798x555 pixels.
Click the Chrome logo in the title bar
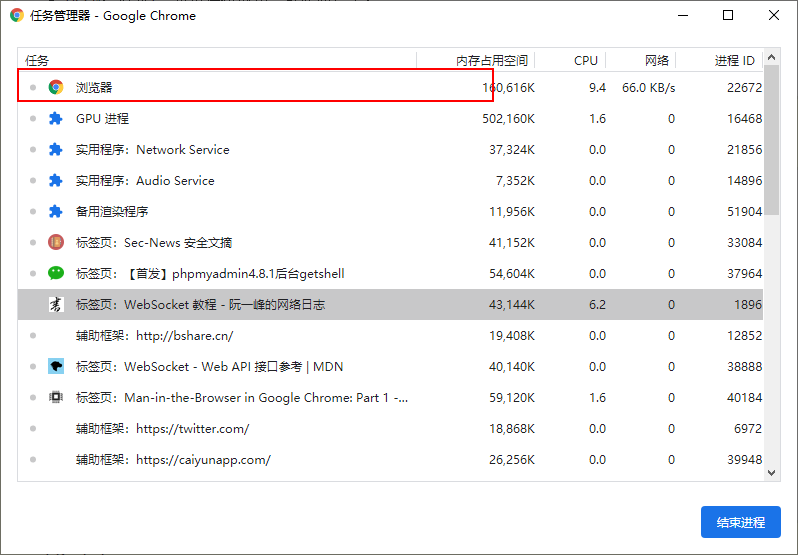click(17, 15)
